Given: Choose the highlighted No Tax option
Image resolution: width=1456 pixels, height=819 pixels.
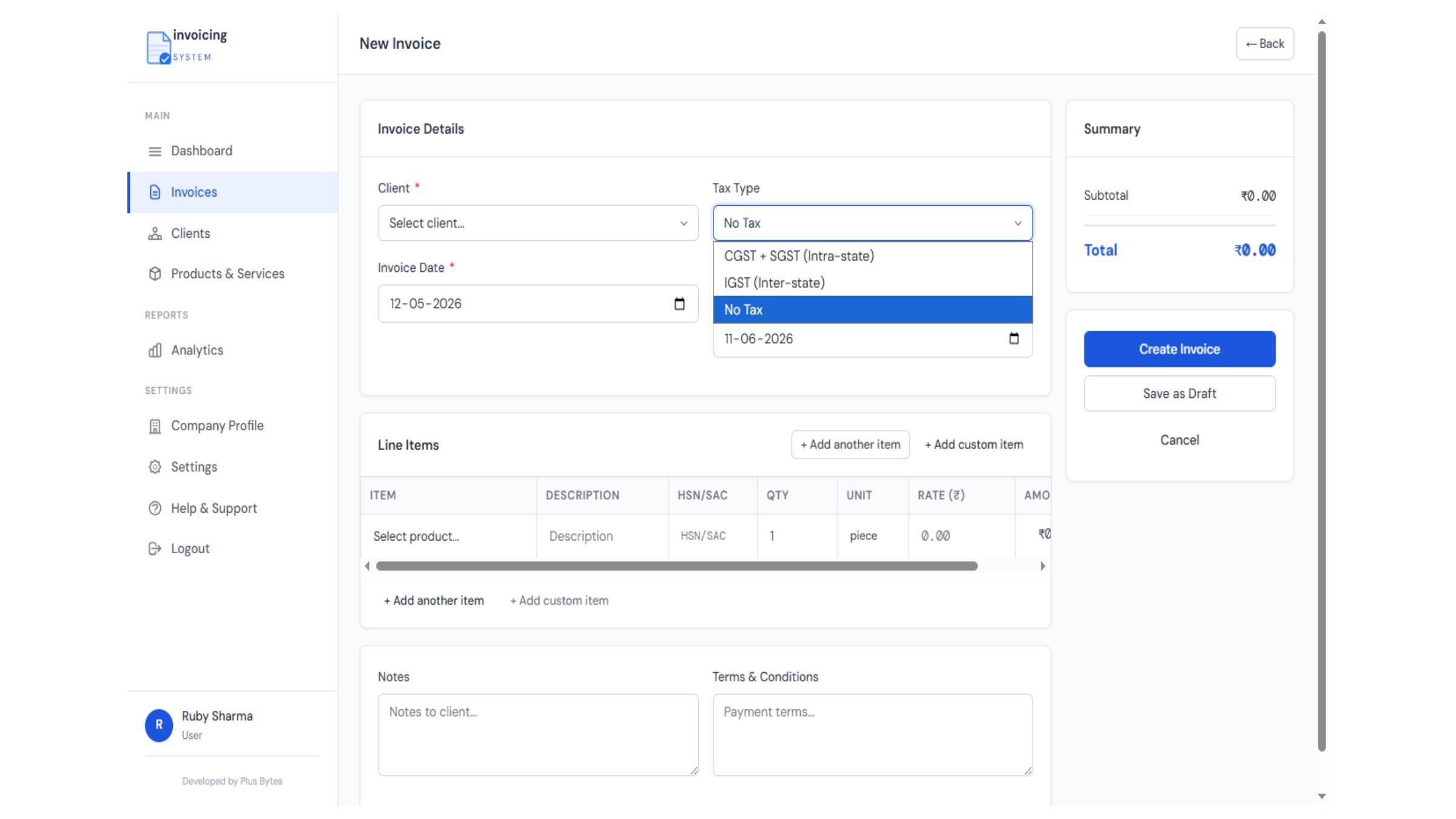Looking at the screenshot, I should tap(872, 309).
